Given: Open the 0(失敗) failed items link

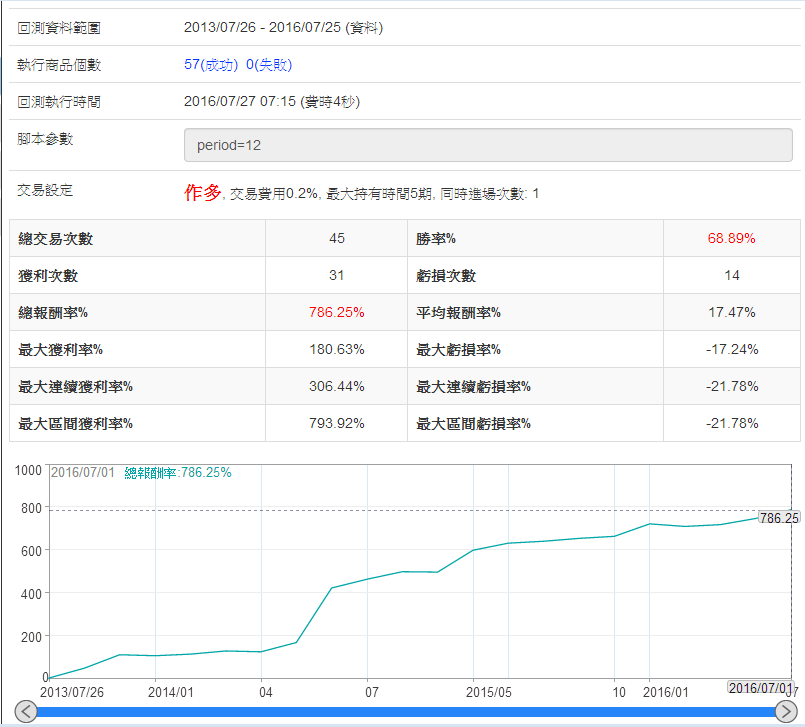Looking at the screenshot, I should (269, 65).
